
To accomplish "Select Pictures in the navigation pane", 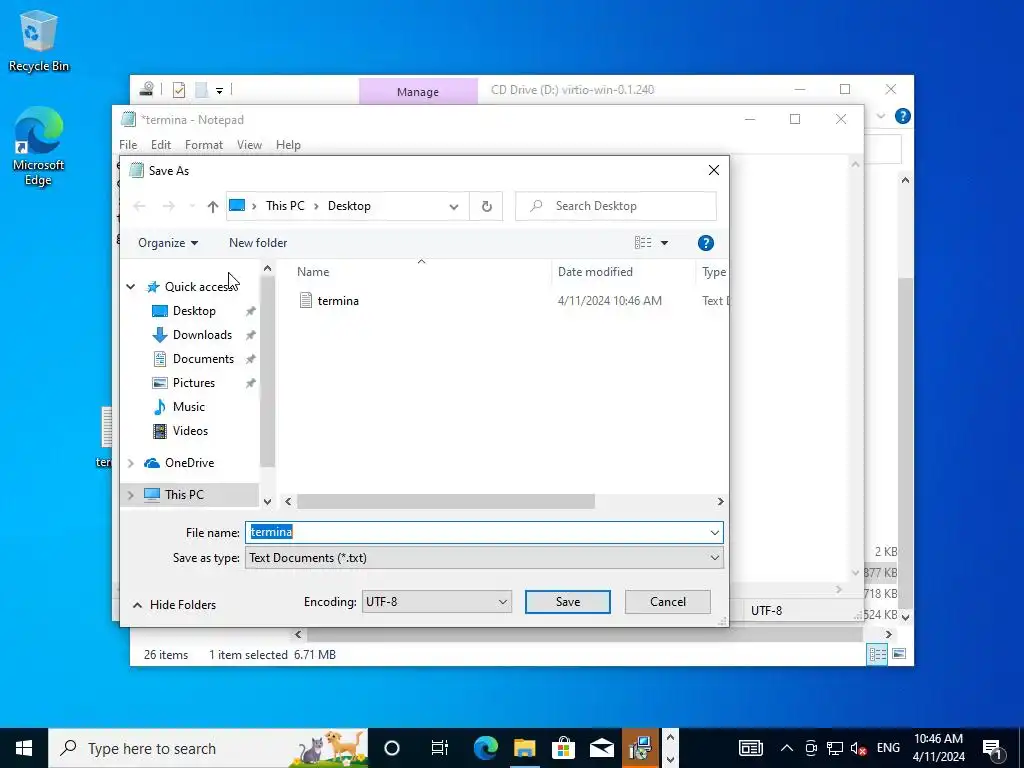I will [x=193, y=383].
